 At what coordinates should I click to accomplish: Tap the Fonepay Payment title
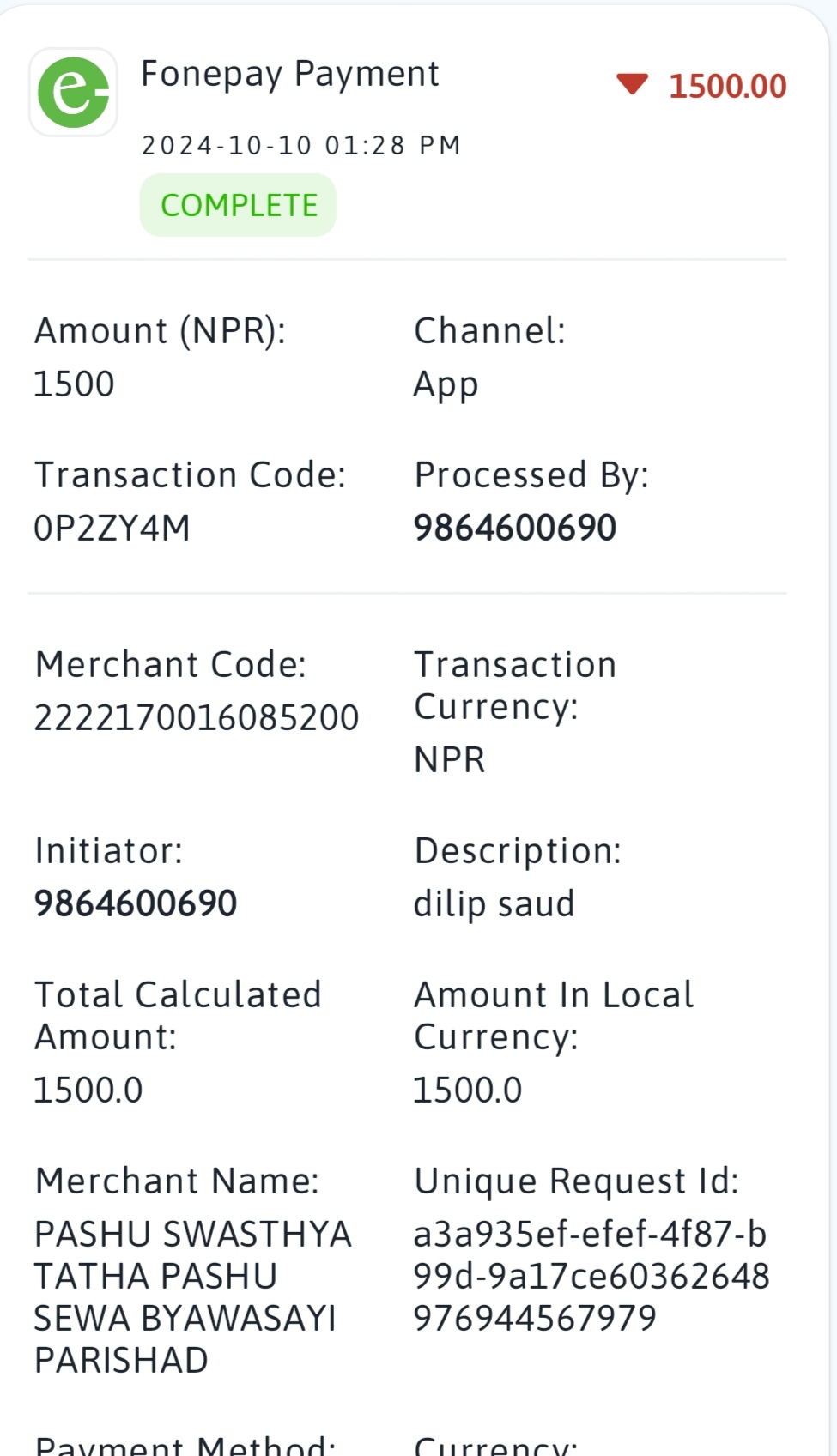290,75
